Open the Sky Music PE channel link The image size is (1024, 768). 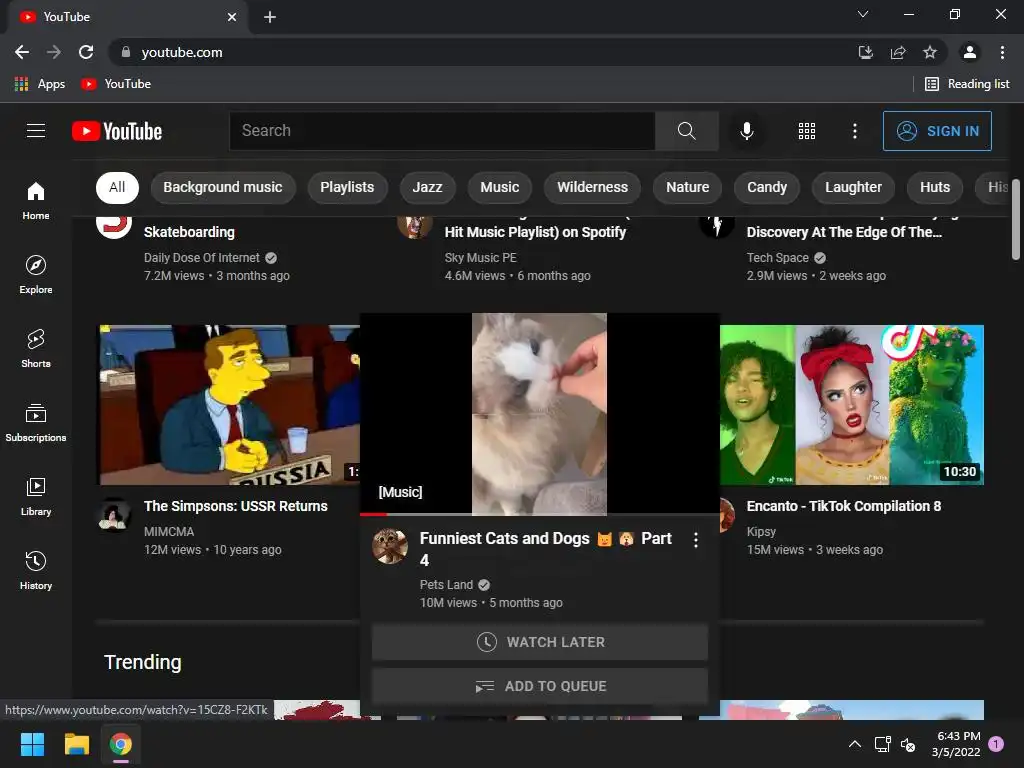[481, 258]
